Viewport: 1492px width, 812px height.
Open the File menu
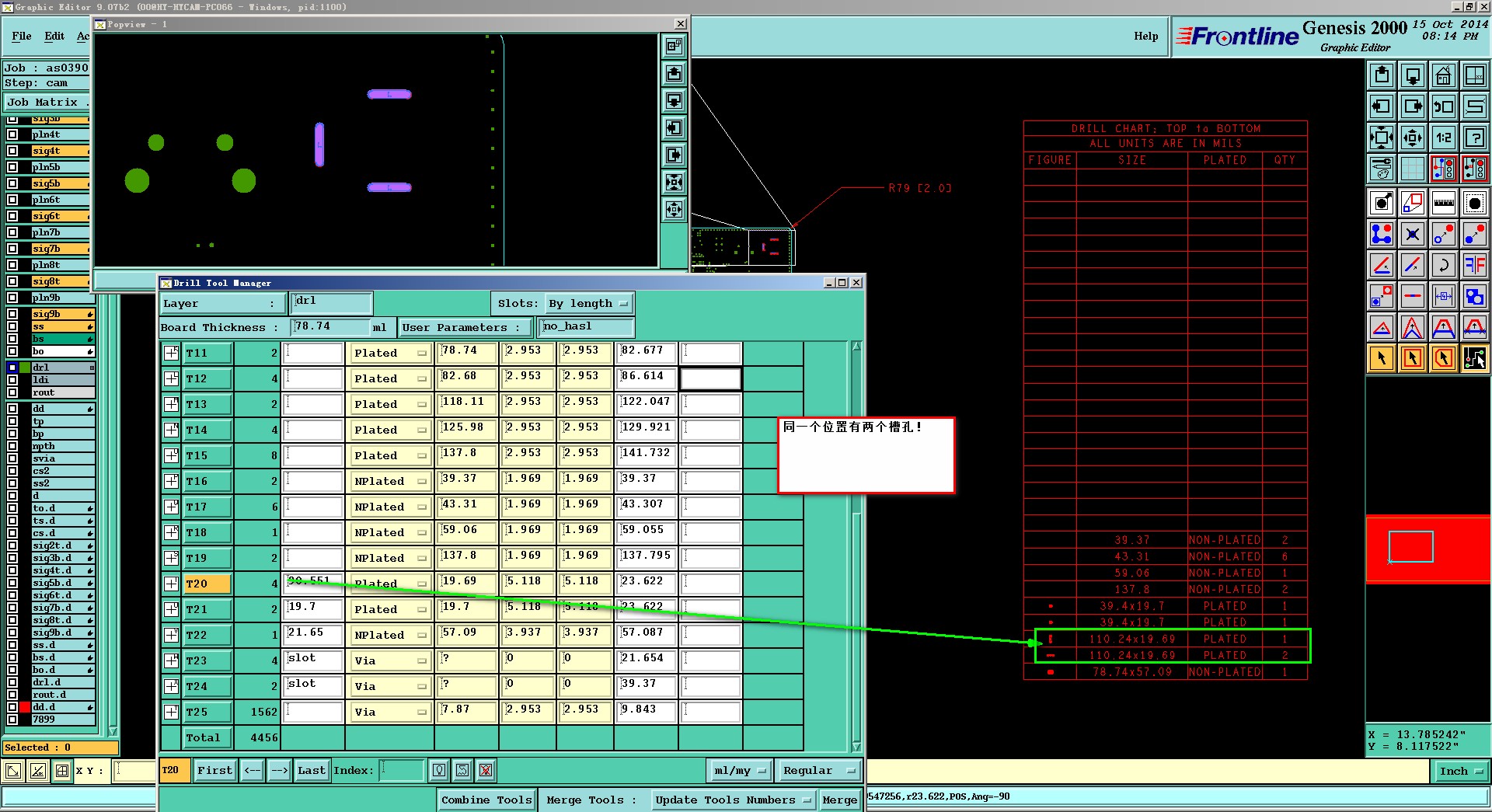point(22,36)
